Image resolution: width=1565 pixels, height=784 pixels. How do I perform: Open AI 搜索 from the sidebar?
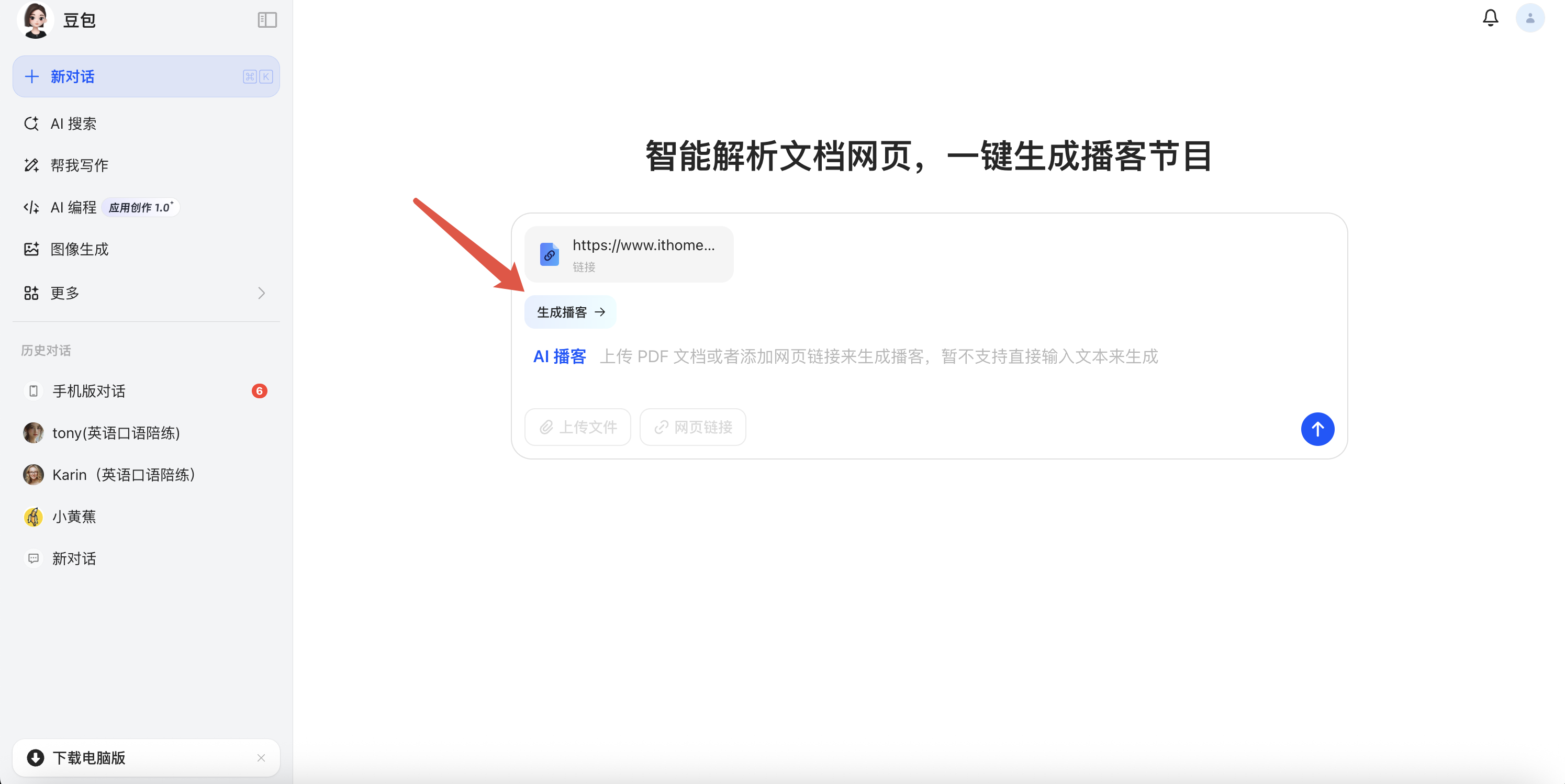pos(146,124)
